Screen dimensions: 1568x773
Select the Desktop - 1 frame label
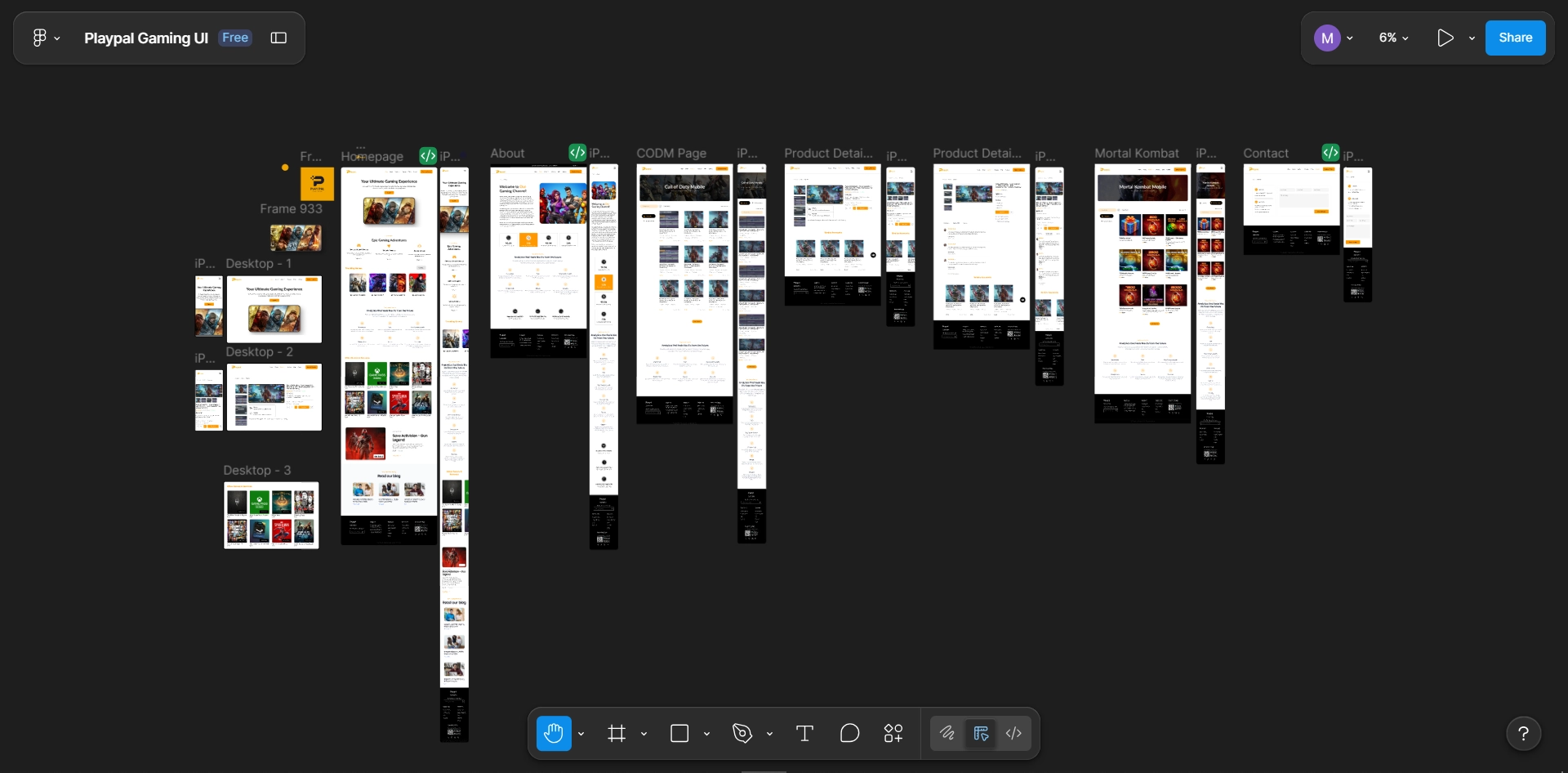tap(258, 263)
